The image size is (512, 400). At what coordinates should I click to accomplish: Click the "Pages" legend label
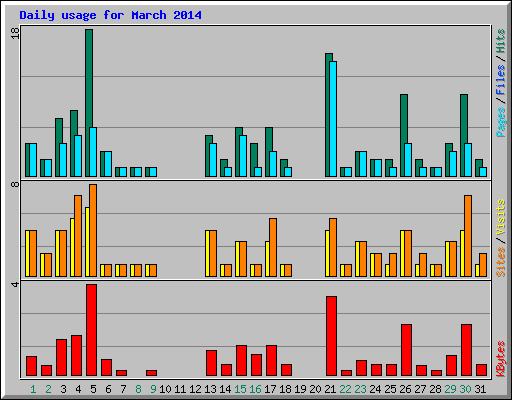pos(500,122)
